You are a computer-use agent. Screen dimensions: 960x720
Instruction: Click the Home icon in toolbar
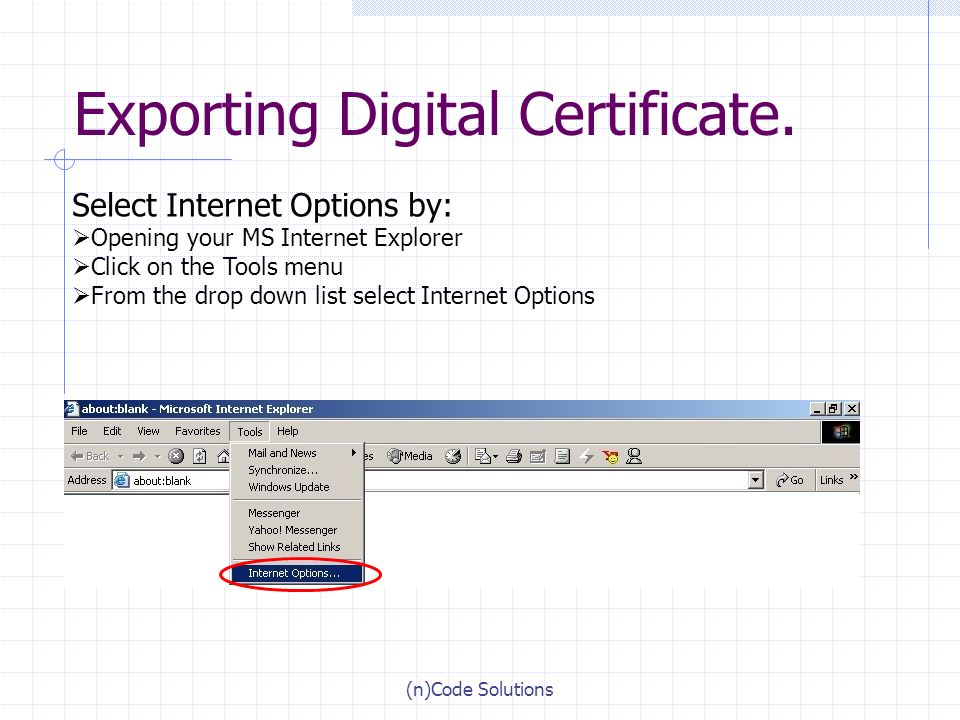point(223,456)
